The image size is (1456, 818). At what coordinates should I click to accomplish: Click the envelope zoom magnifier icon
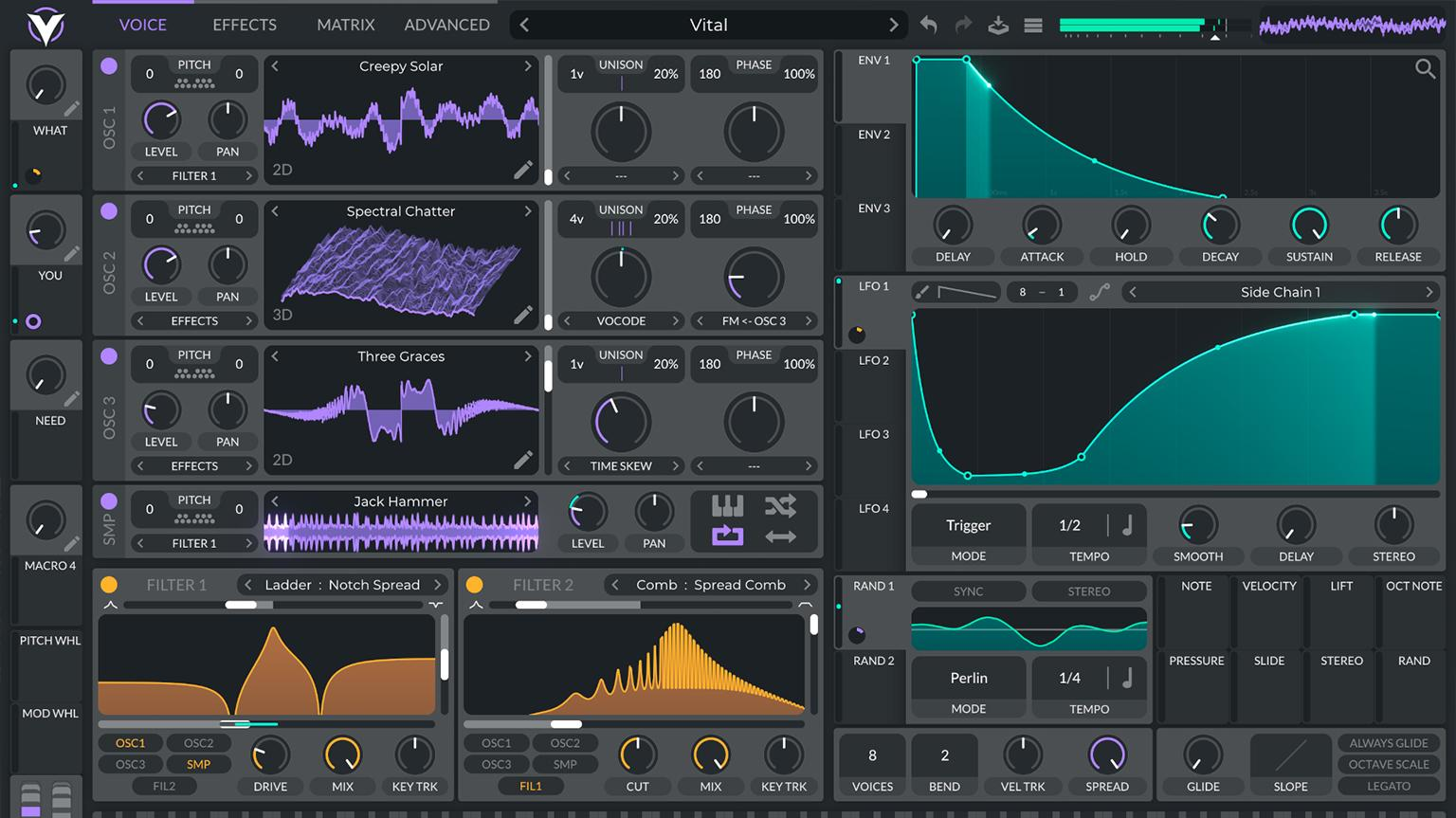point(1425,68)
